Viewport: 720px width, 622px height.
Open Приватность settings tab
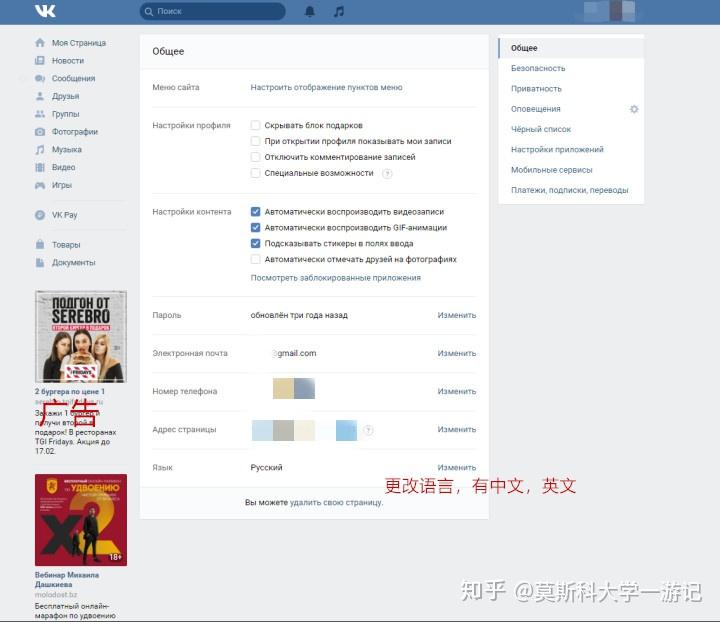click(571, 89)
